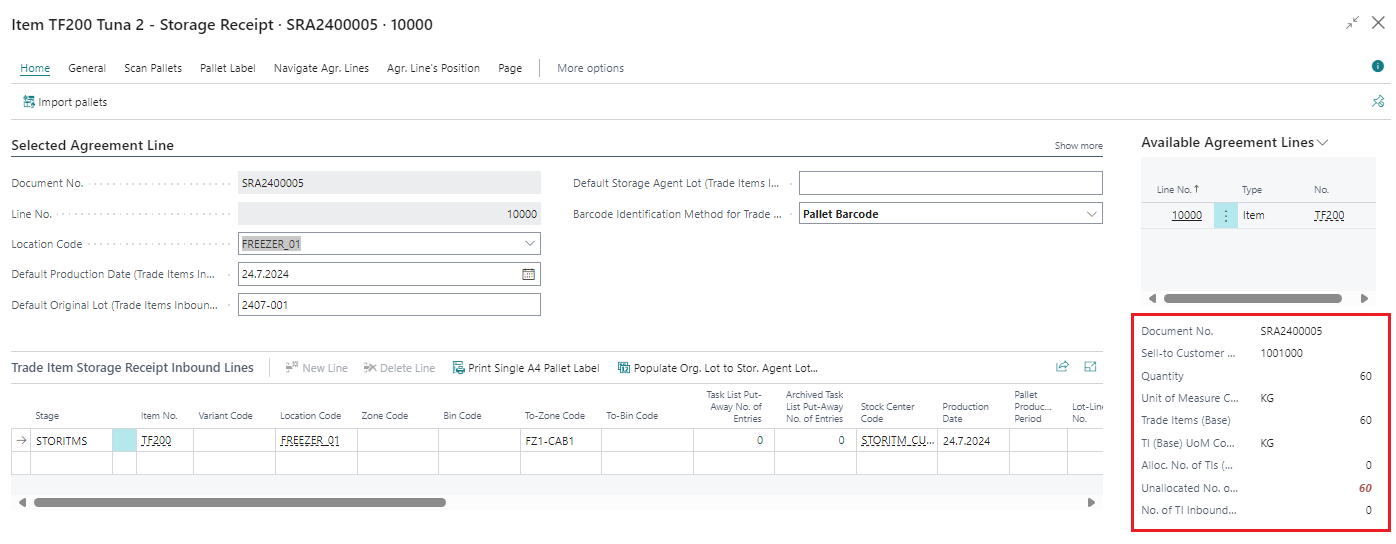1396x544 pixels.
Task: Click the inbound lines horizontal scrollbar
Action: point(240,502)
